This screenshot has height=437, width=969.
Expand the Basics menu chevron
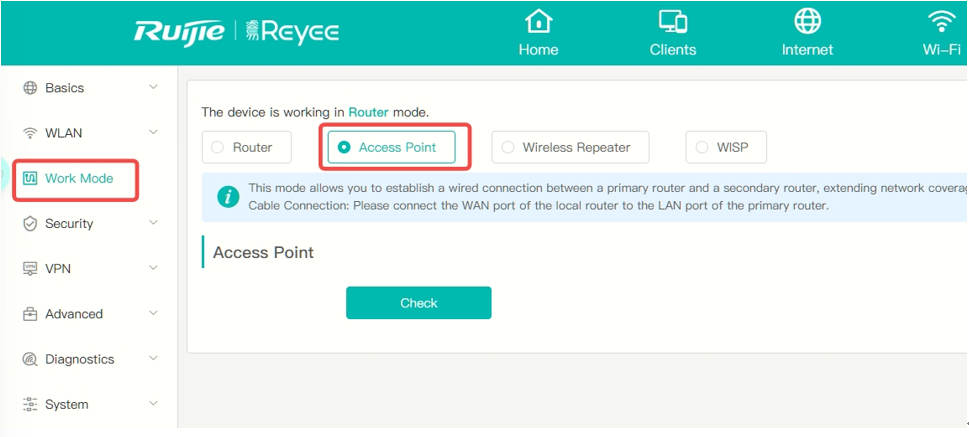[x=154, y=87]
